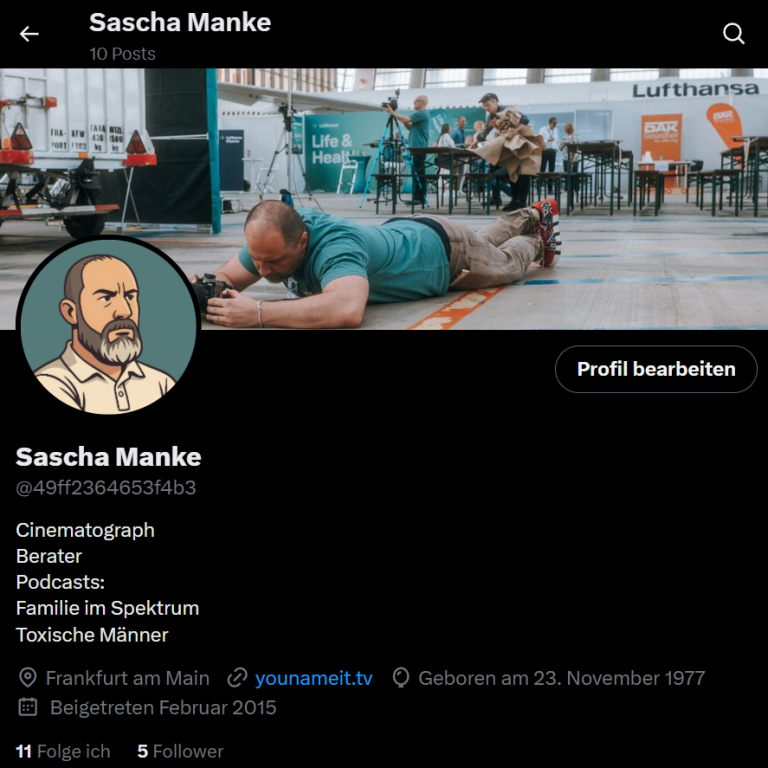View the 5 Follower list
This screenshot has height=768, width=768.
(x=180, y=751)
